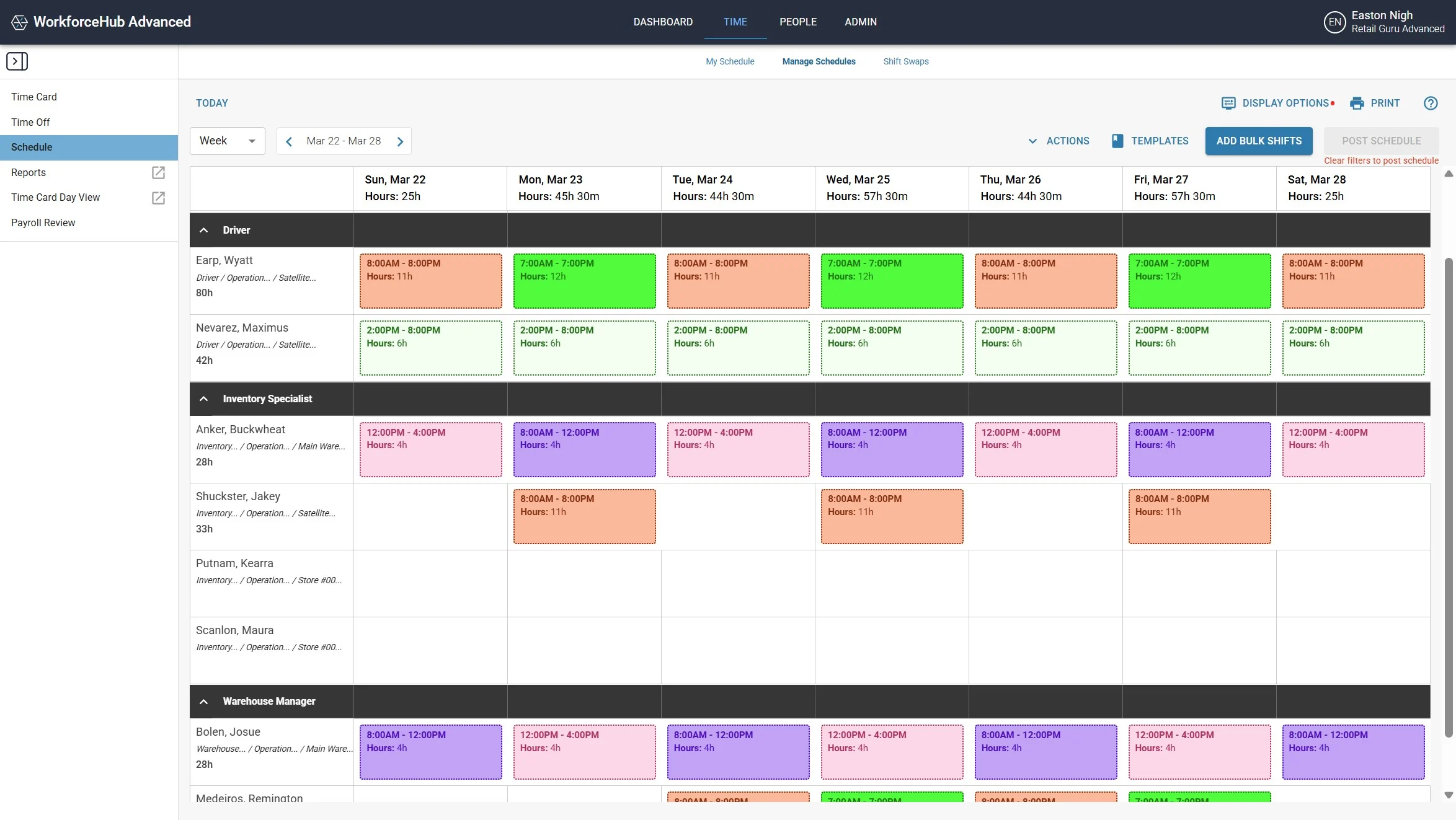The height and width of the screenshot is (820, 1456).
Task: Click the Print printer icon
Action: click(x=1357, y=104)
